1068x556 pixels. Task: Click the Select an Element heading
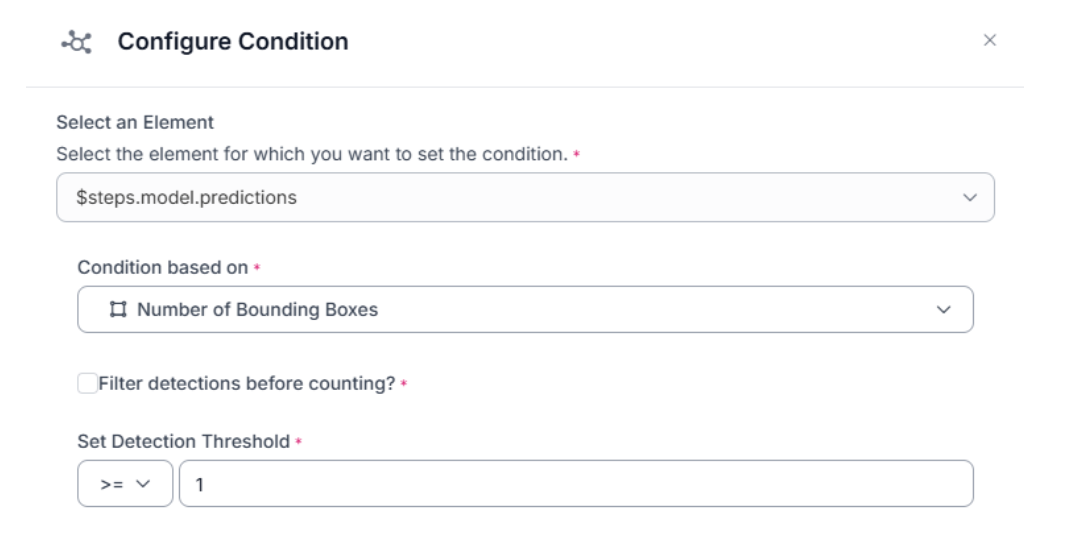pyautogui.click(x=135, y=123)
